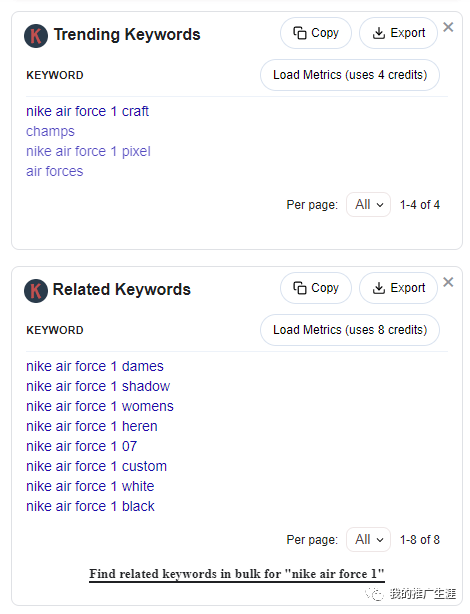
Task: Load Metrics using 8 credits
Action: (350, 330)
